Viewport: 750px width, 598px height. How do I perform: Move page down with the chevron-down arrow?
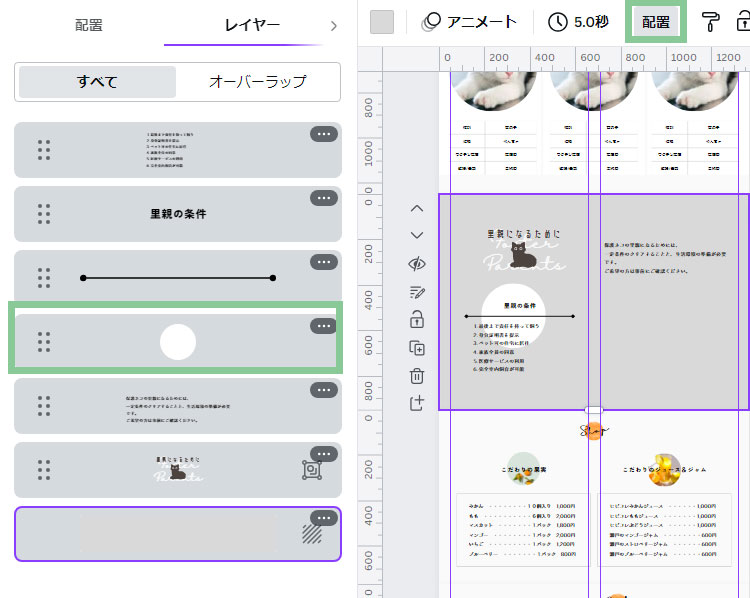pyautogui.click(x=417, y=235)
